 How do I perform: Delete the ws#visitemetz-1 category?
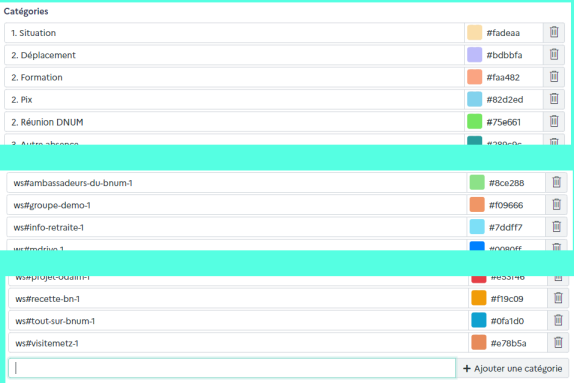558,343
